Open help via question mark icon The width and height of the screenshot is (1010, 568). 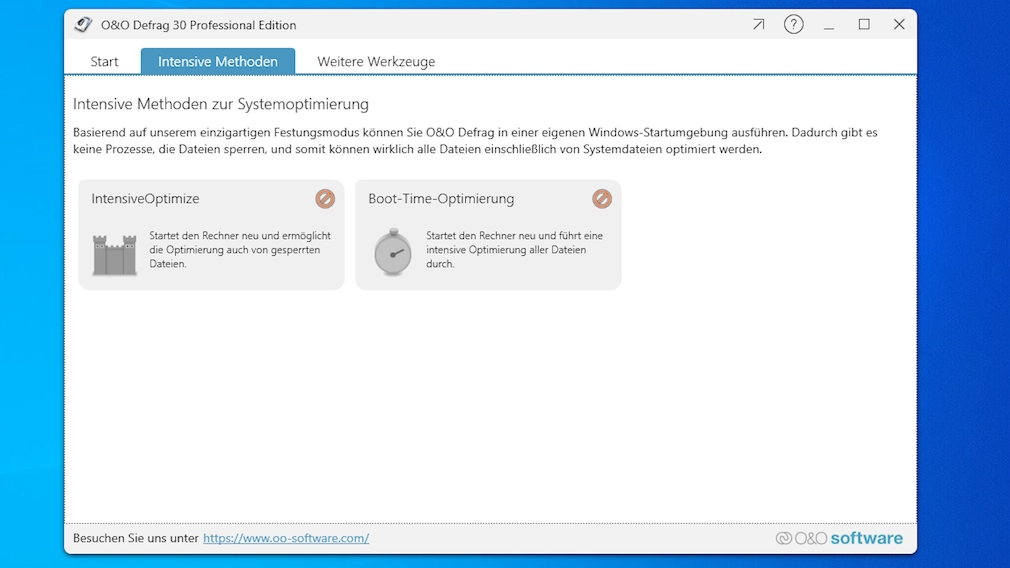[794, 24]
